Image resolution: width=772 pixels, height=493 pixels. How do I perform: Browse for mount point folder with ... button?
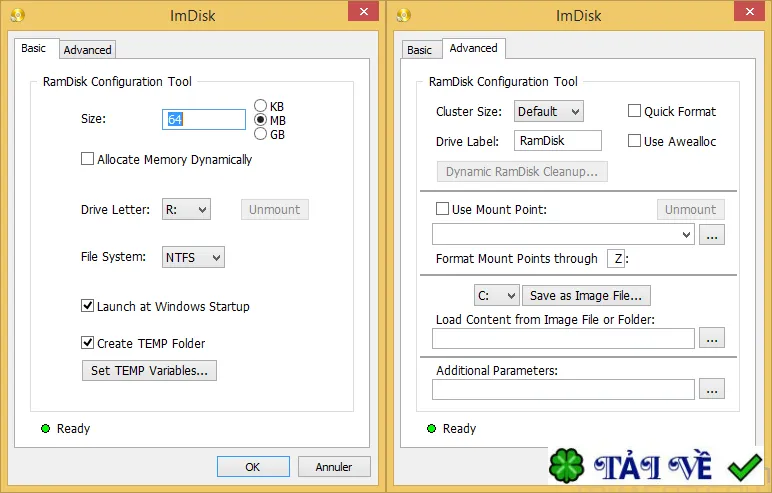[712, 234]
